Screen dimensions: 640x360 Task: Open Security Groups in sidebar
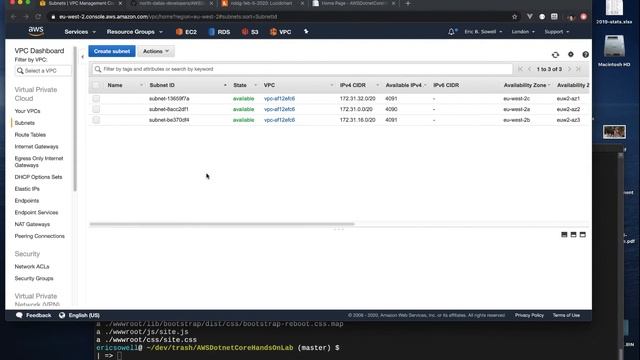(x=34, y=278)
